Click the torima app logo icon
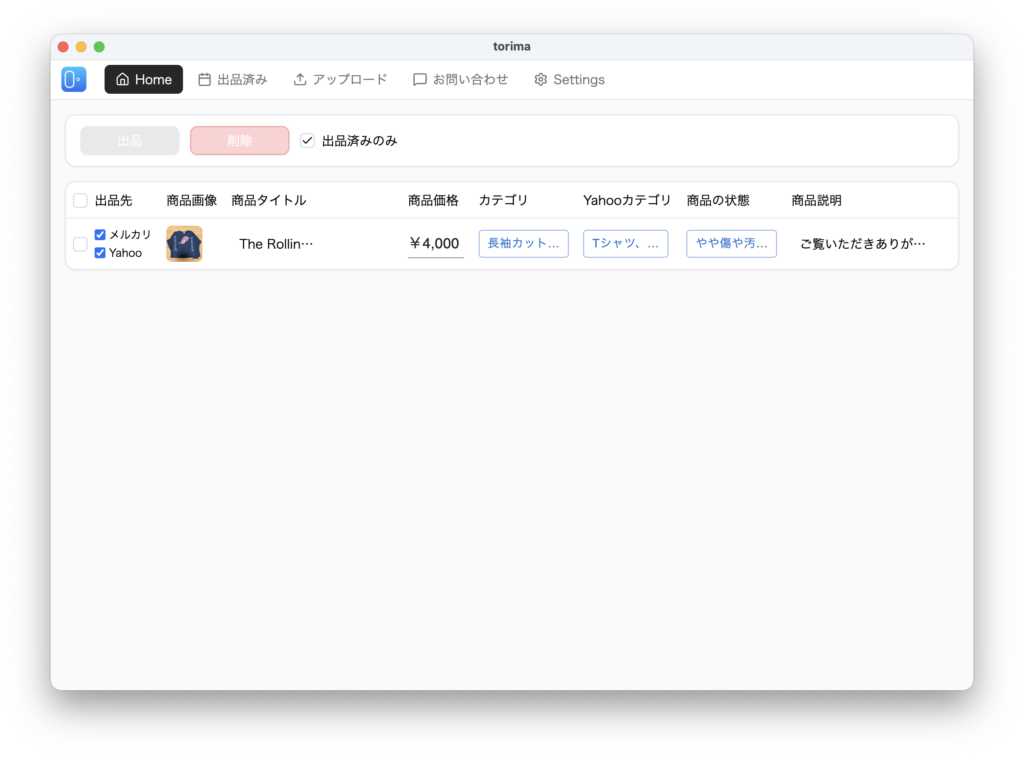The height and width of the screenshot is (757, 1024). pyautogui.click(x=74, y=80)
